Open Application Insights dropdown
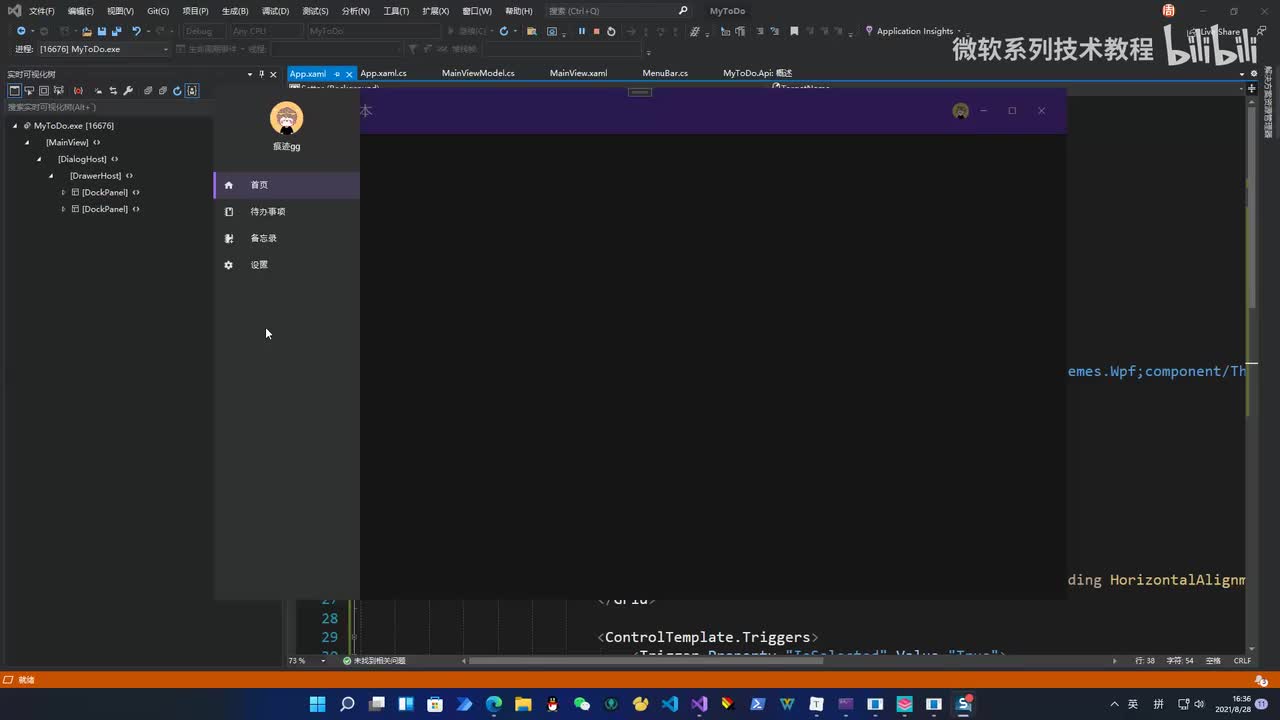The width and height of the screenshot is (1280, 720). [913, 31]
